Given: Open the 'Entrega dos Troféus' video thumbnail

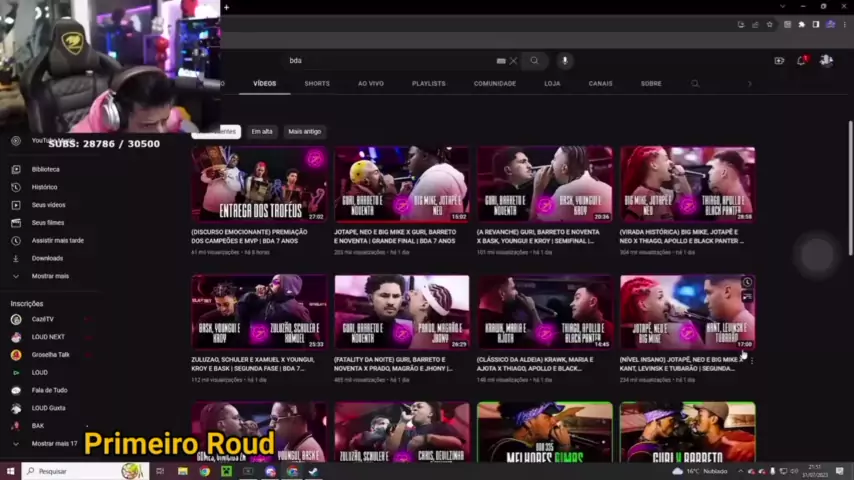Looking at the screenshot, I should 259,184.
